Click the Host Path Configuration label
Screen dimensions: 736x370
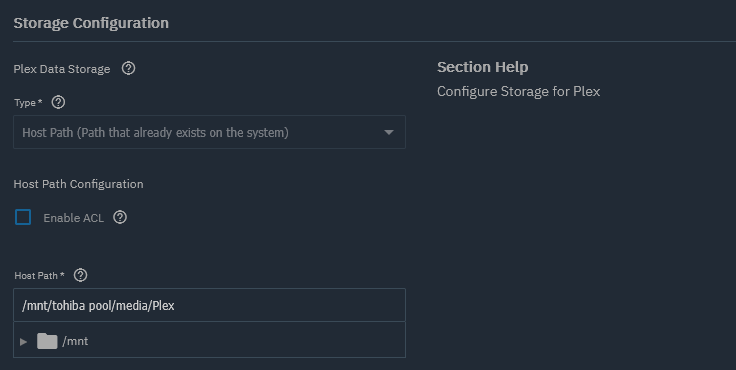click(x=78, y=184)
